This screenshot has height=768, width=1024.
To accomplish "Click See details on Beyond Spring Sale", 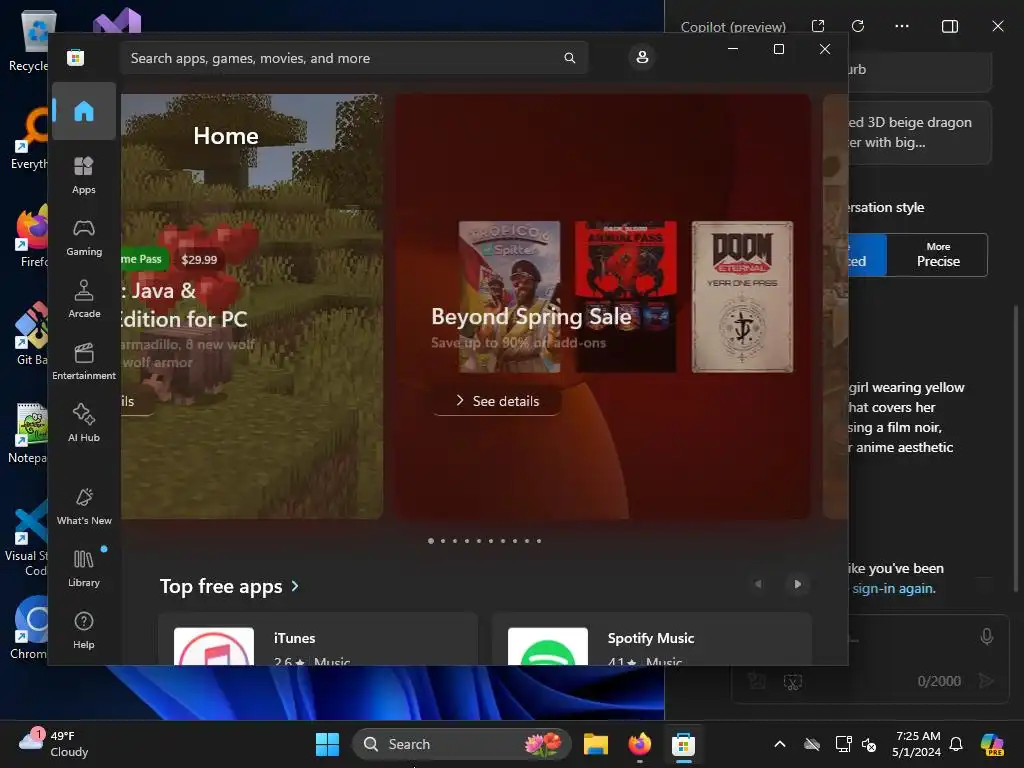I will (x=497, y=401).
